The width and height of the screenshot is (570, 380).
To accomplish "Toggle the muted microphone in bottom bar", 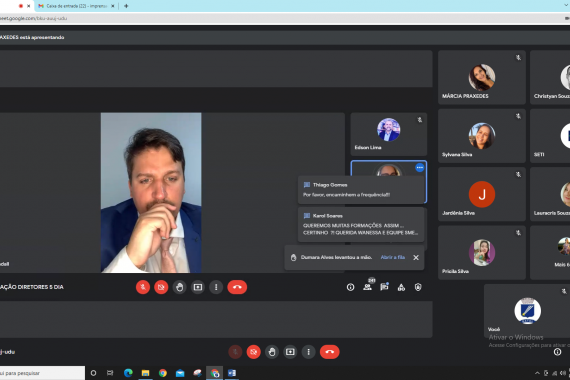I will tap(235, 352).
